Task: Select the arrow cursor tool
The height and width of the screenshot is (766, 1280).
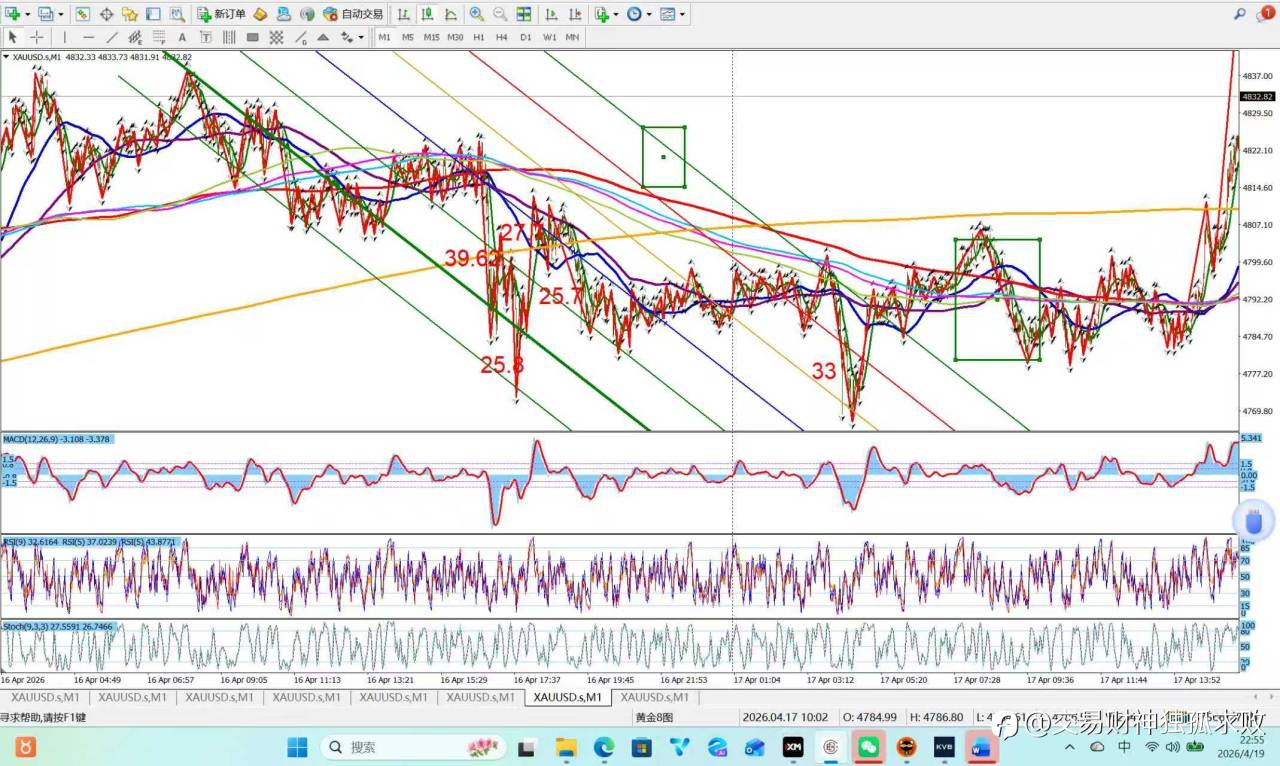Action: 13,37
